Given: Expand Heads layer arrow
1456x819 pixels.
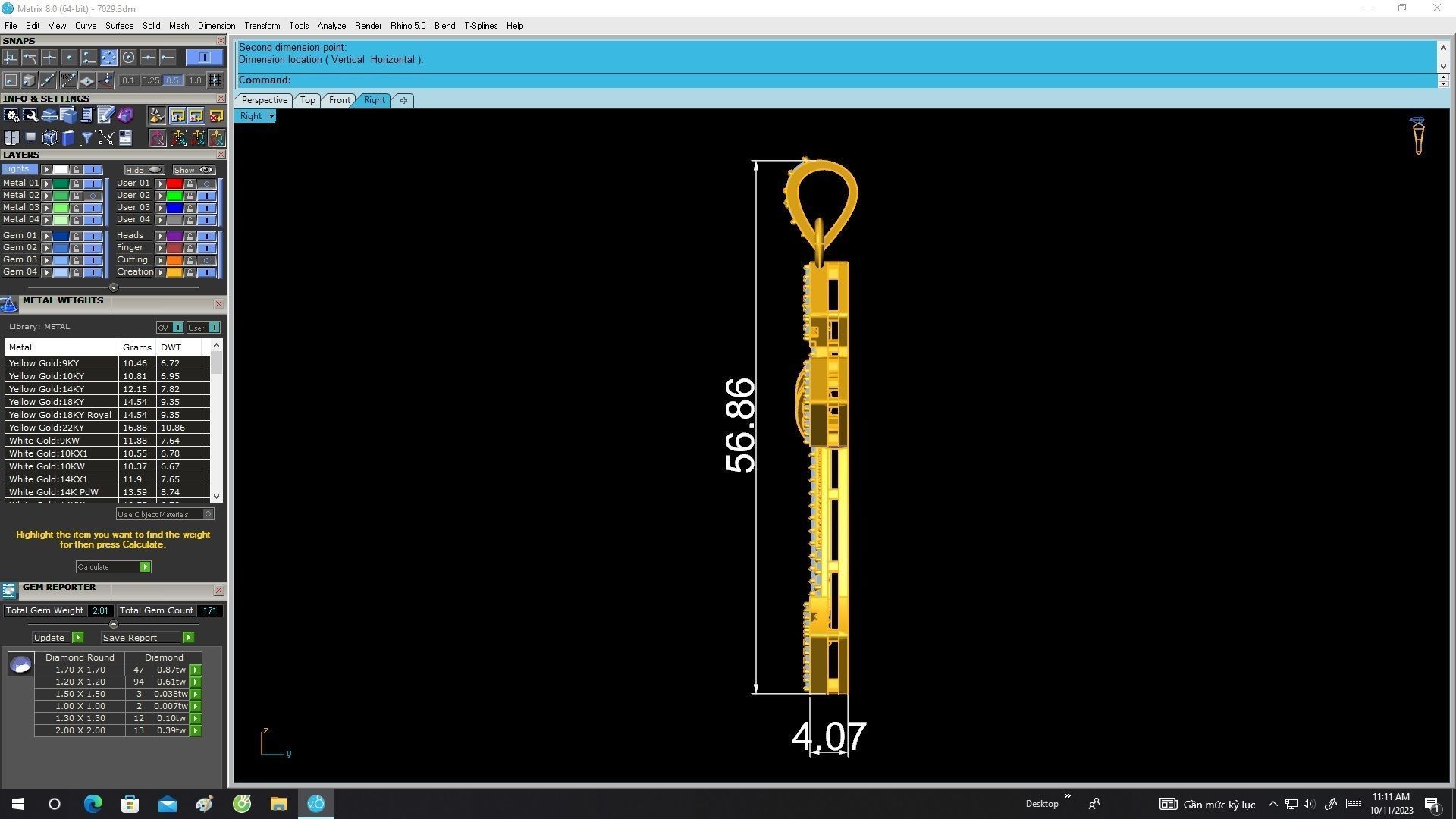Looking at the screenshot, I should tap(160, 235).
